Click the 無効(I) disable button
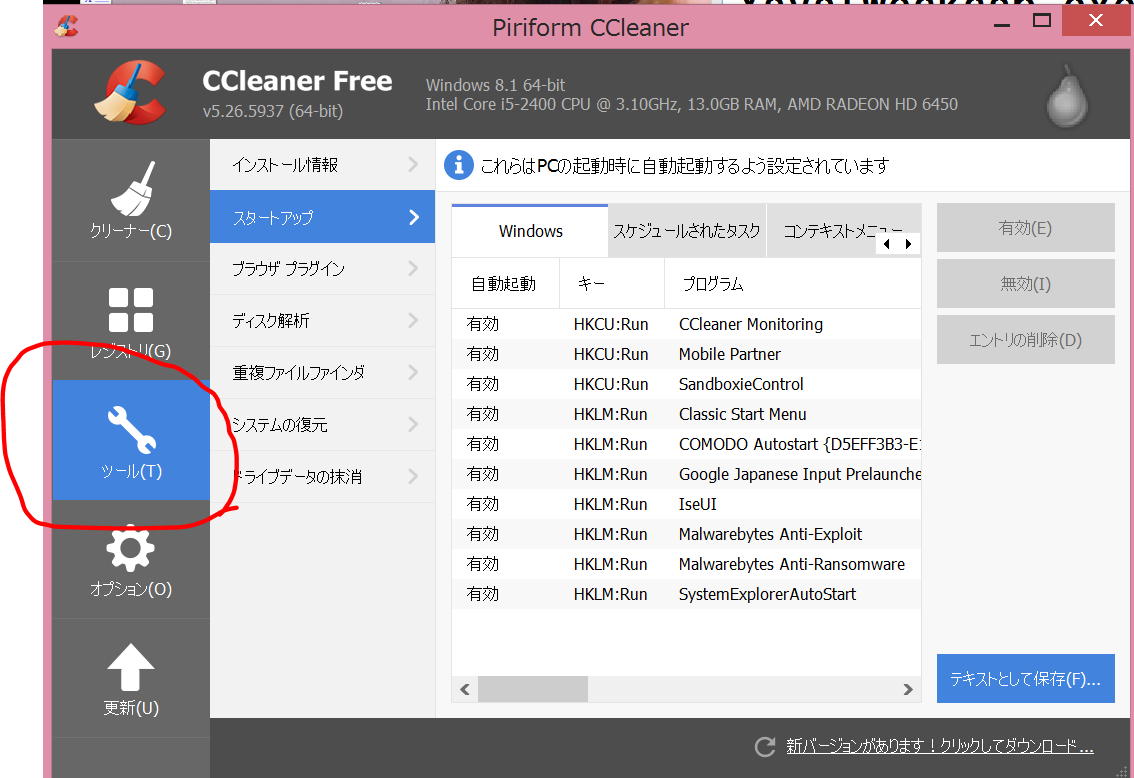This screenshot has height=778, width=1134. point(1026,283)
